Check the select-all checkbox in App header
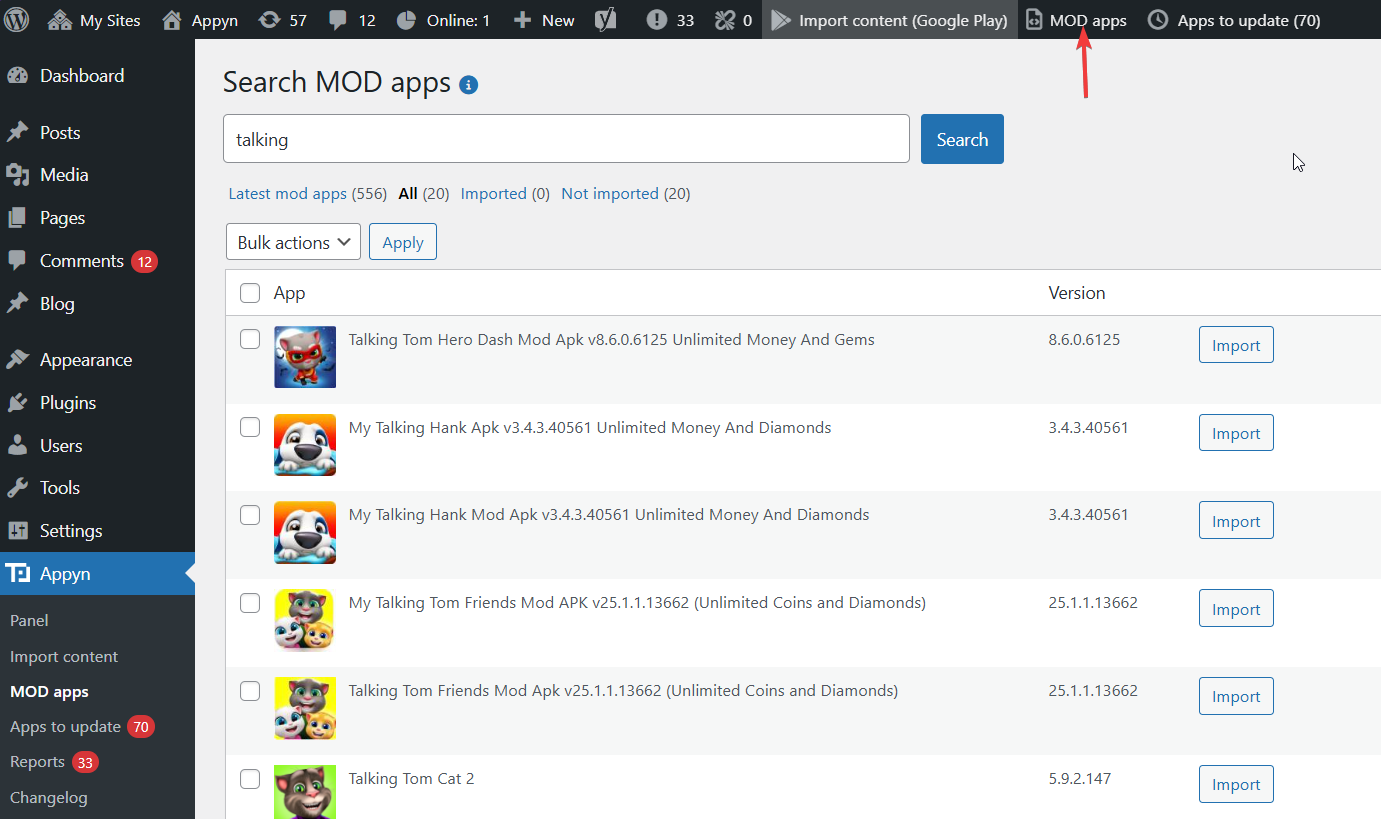 (250, 293)
